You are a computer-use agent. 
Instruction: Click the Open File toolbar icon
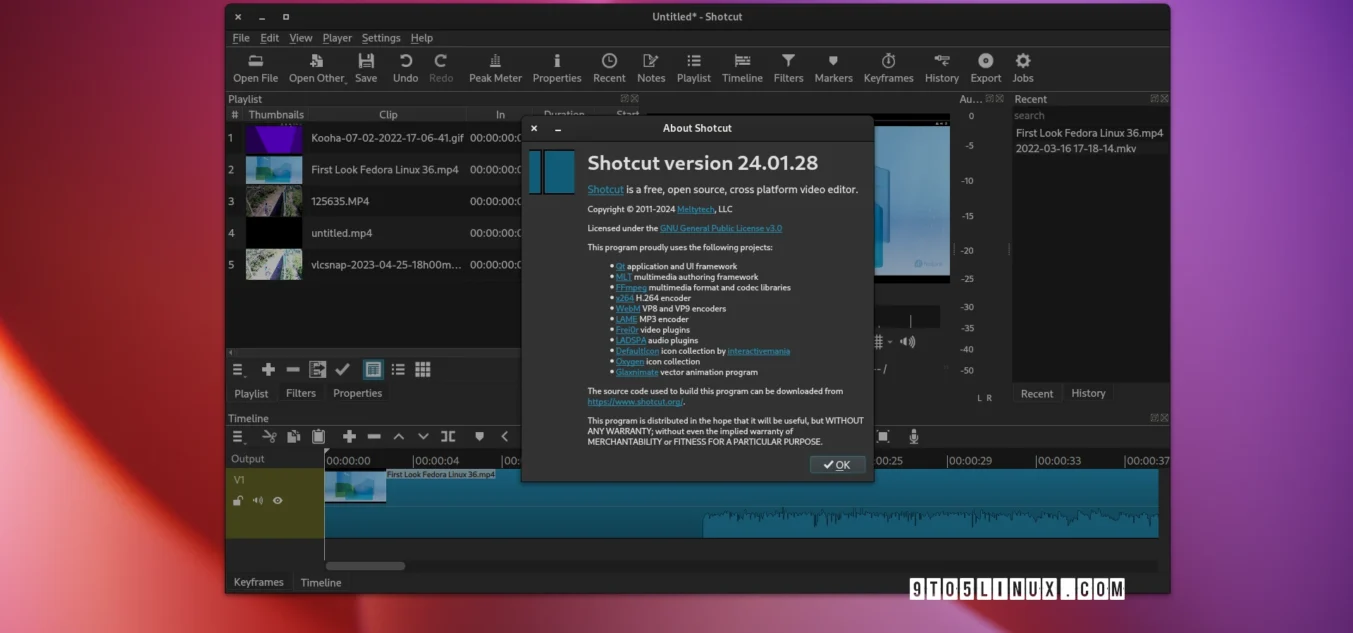click(255, 68)
